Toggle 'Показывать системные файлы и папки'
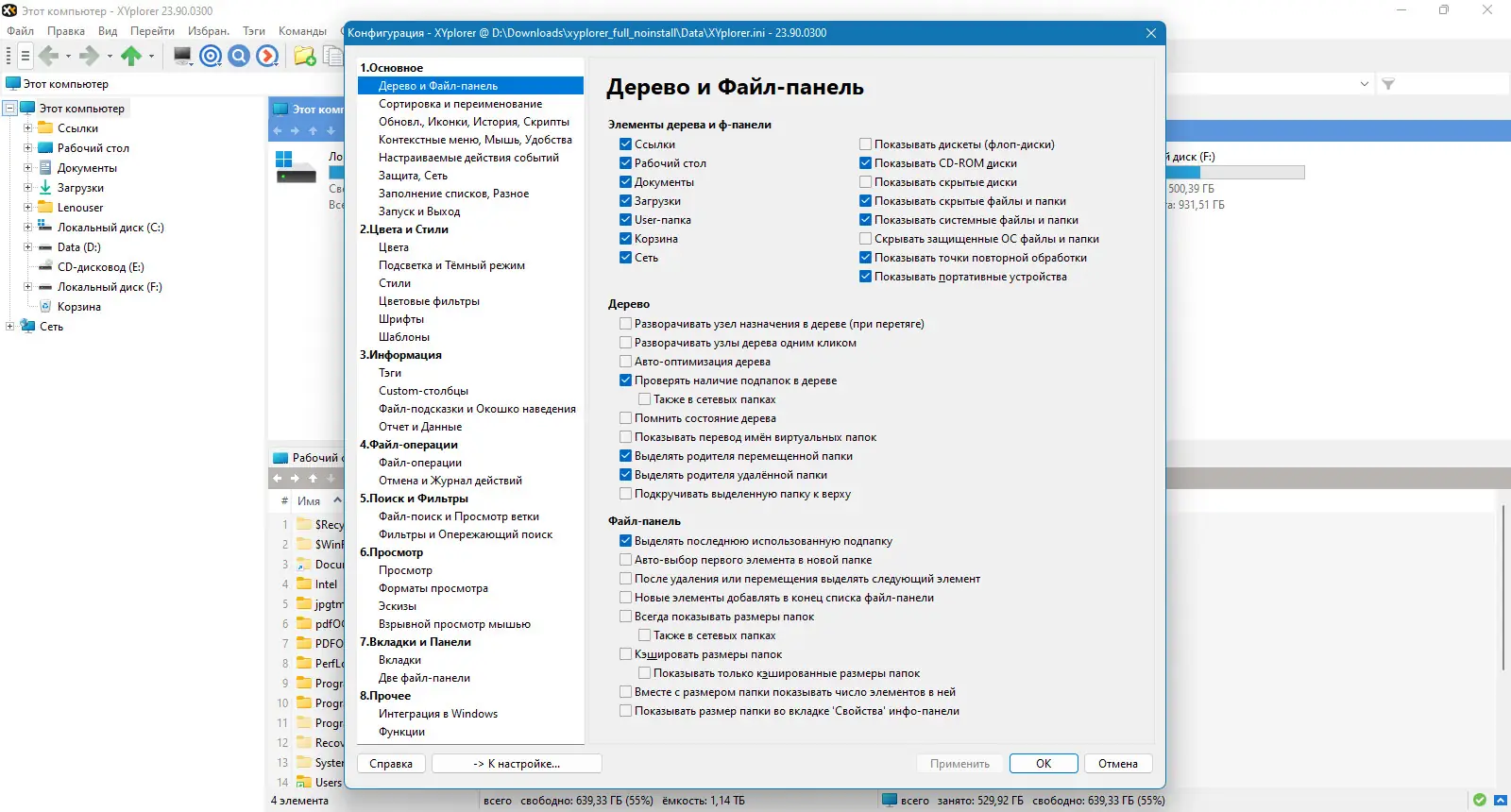Image resolution: width=1511 pixels, height=812 pixels. coord(865,220)
